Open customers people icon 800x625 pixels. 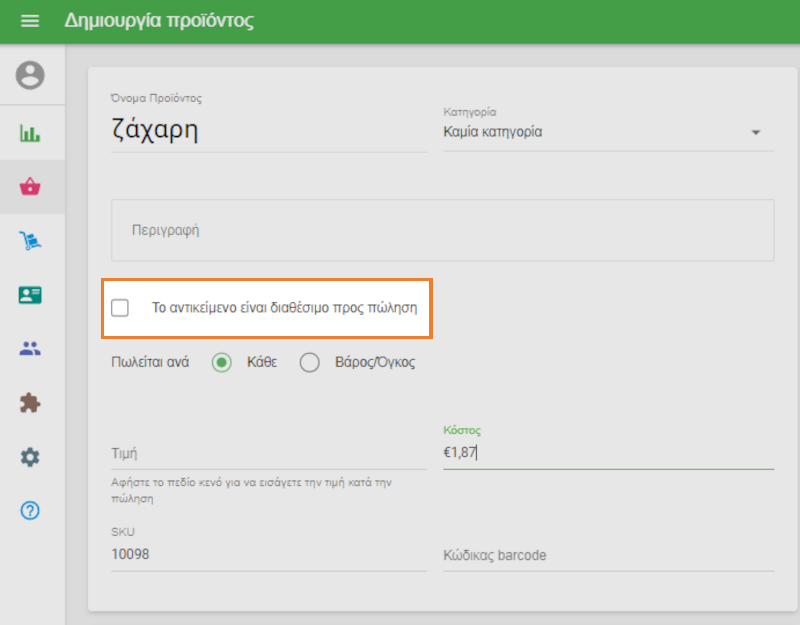tap(31, 349)
